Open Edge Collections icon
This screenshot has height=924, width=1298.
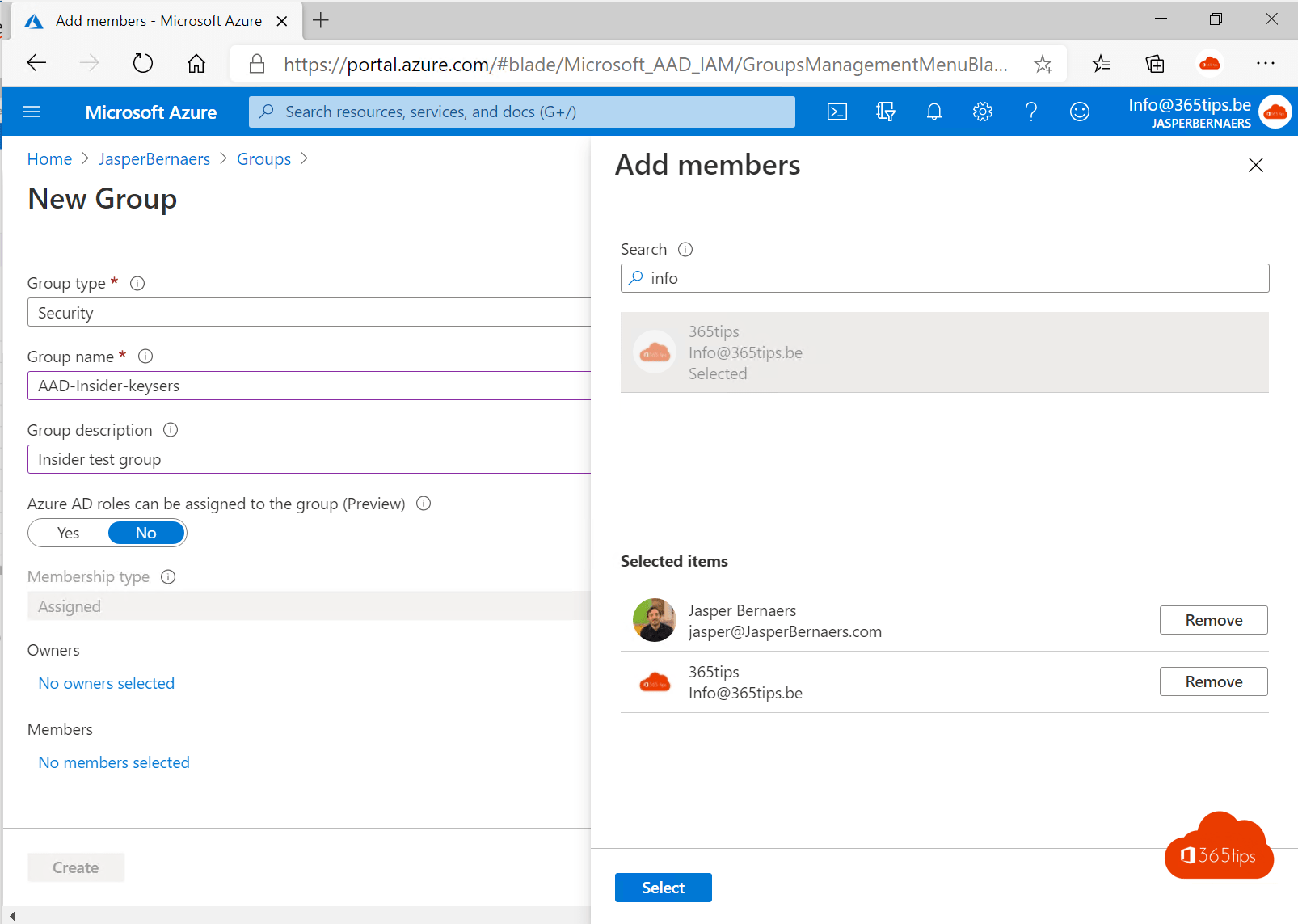pyautogui.click(x=1155, y=63)
